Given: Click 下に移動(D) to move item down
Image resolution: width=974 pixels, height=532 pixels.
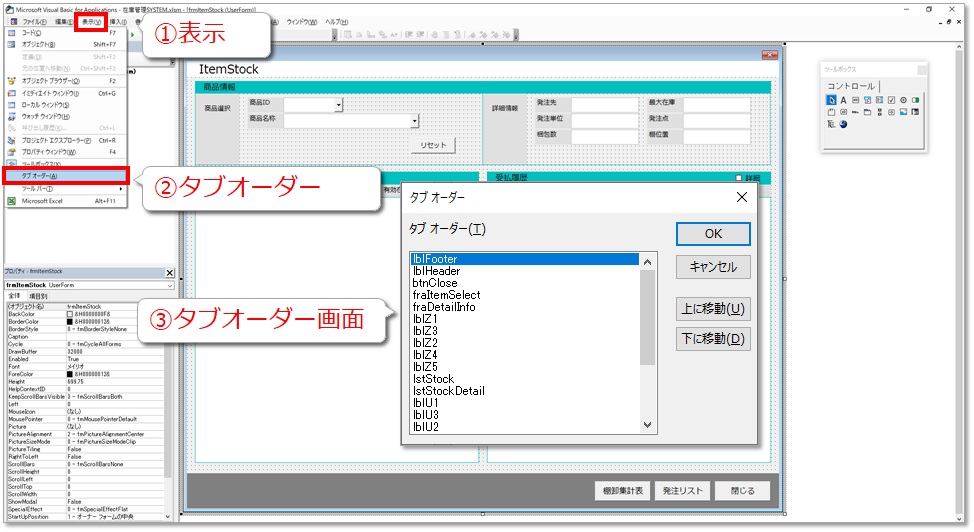Looking at the screenshot, I should coord(713,339).
